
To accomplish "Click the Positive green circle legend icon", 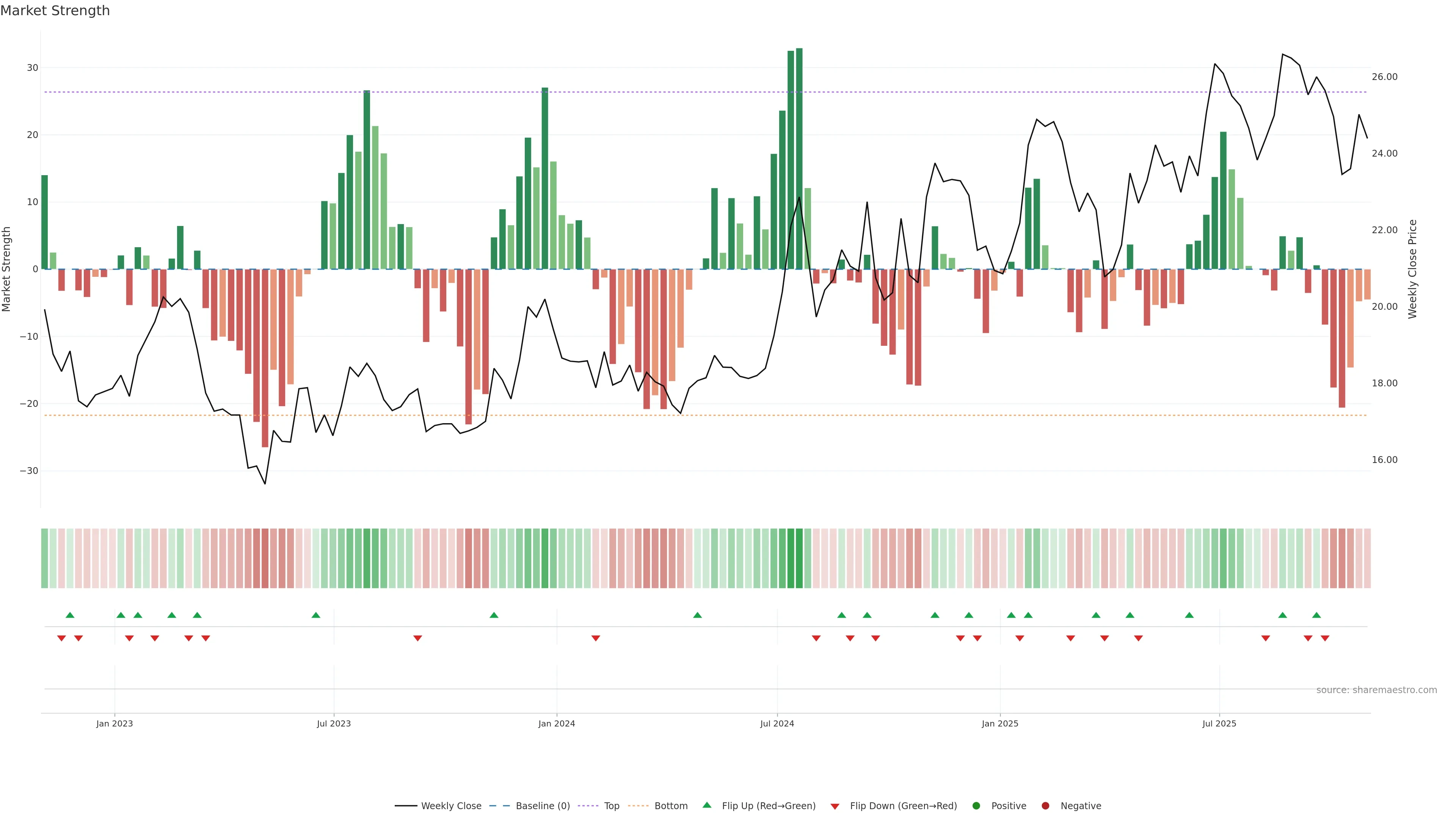I will [x=976, y=805].
